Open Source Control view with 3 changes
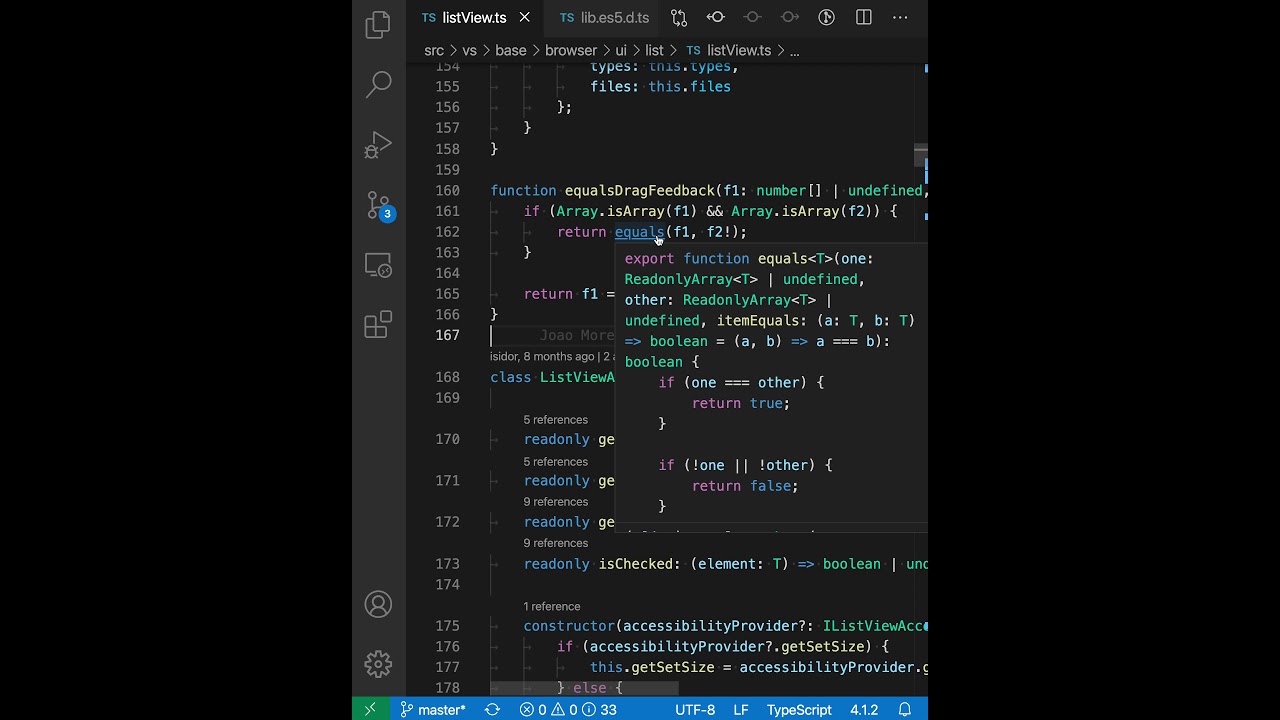1280x720 pixels. 378,205
